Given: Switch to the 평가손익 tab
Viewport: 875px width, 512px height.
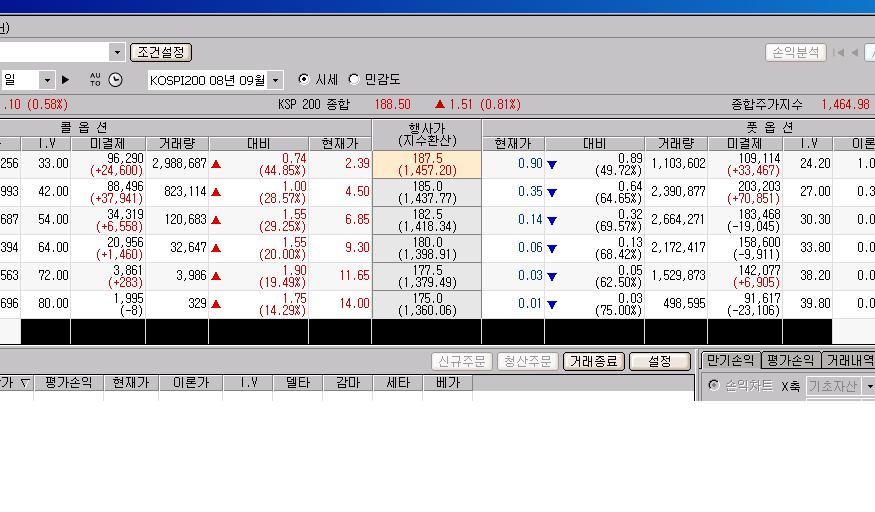Looking at the screenshot, I should click(x=790, y=360).
